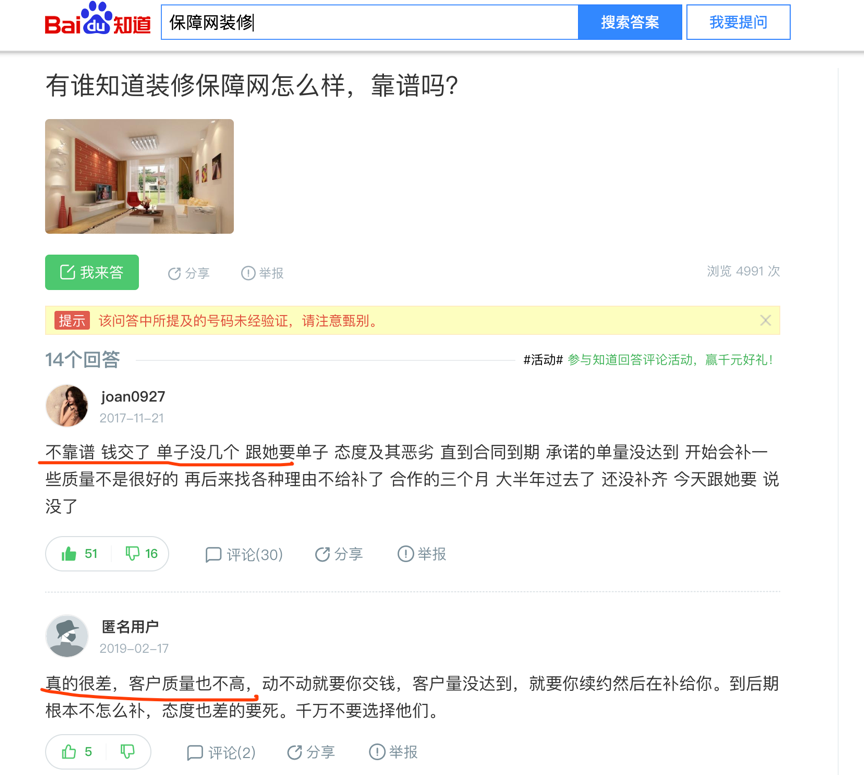
Task: Downvote the anonymous user's answer
Action: coord(127,752)
